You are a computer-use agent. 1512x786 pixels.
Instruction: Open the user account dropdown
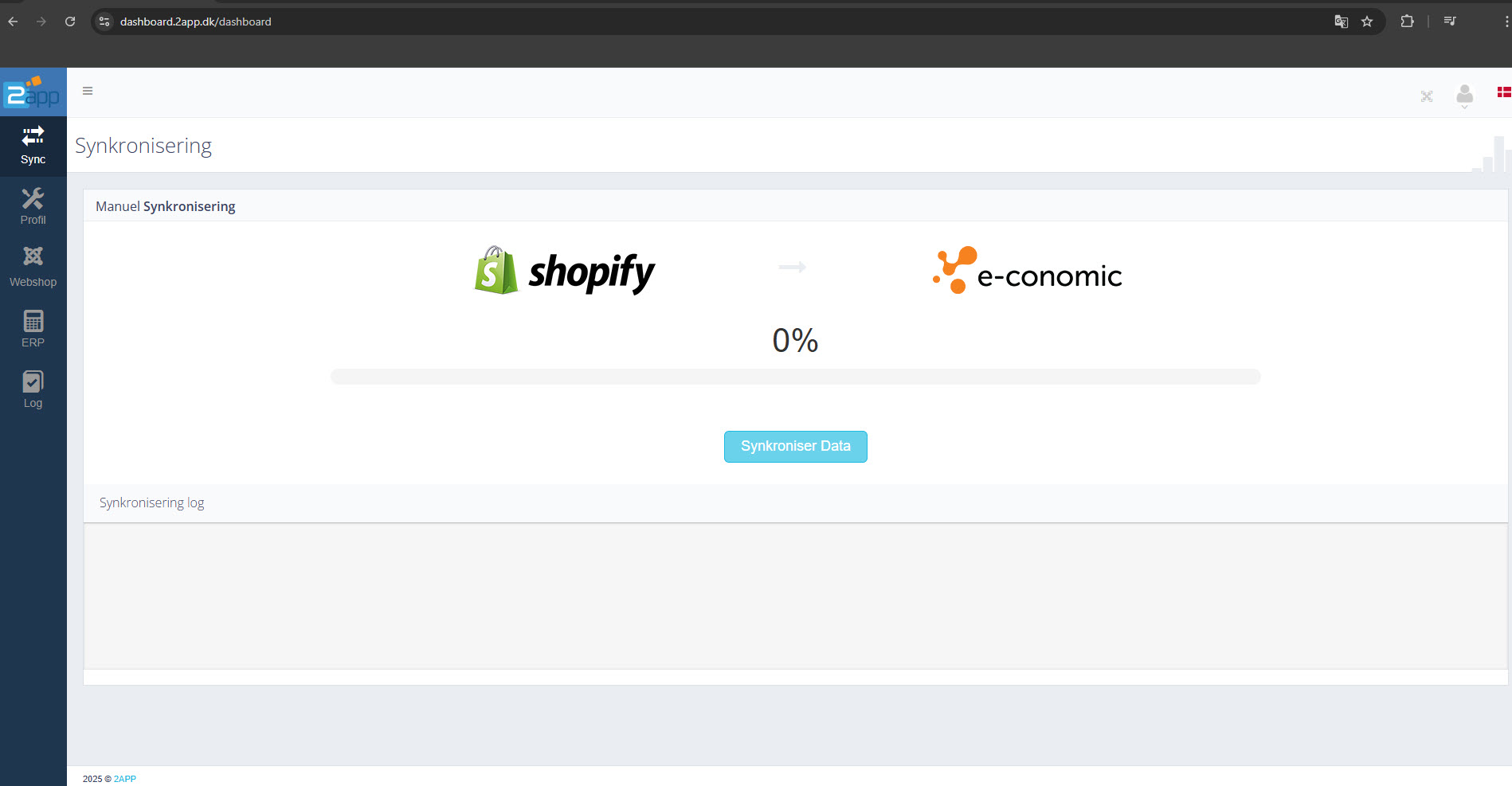tap(1464, 96)
